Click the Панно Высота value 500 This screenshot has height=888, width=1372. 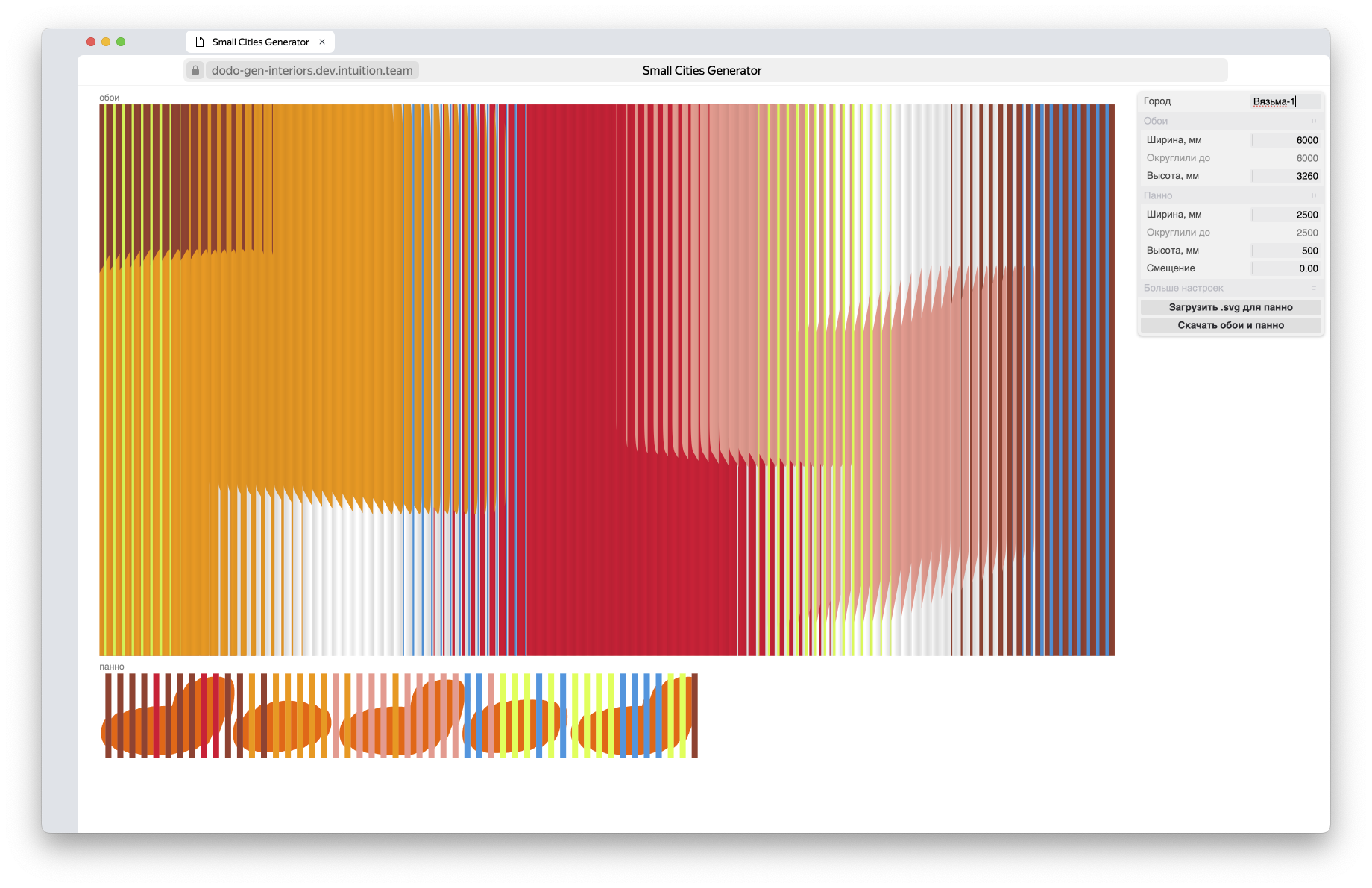[x=1286, y=251]
